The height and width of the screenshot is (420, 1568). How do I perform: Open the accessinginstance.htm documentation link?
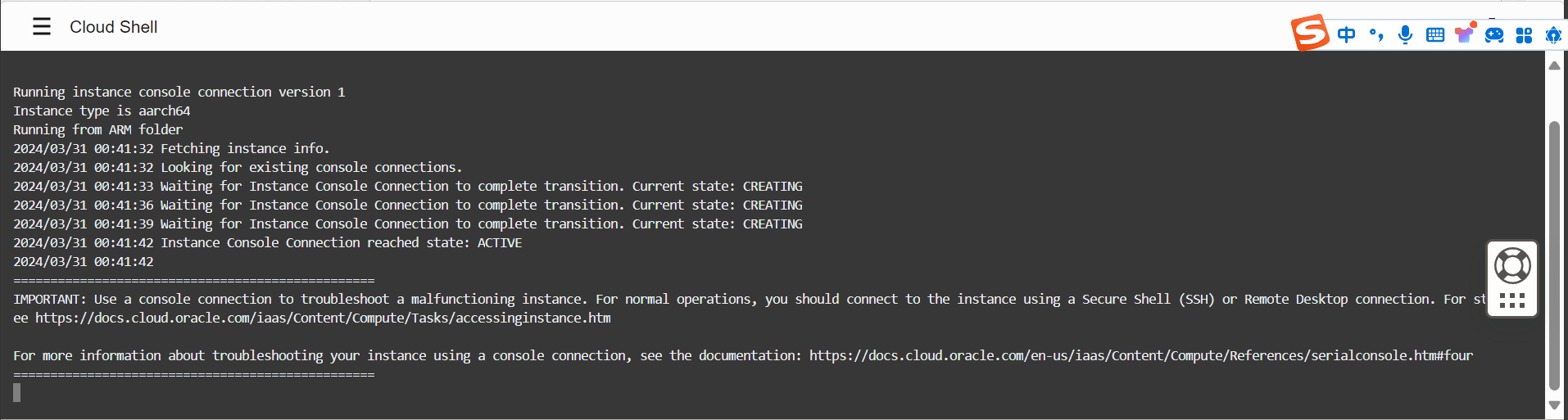[323, 318]
